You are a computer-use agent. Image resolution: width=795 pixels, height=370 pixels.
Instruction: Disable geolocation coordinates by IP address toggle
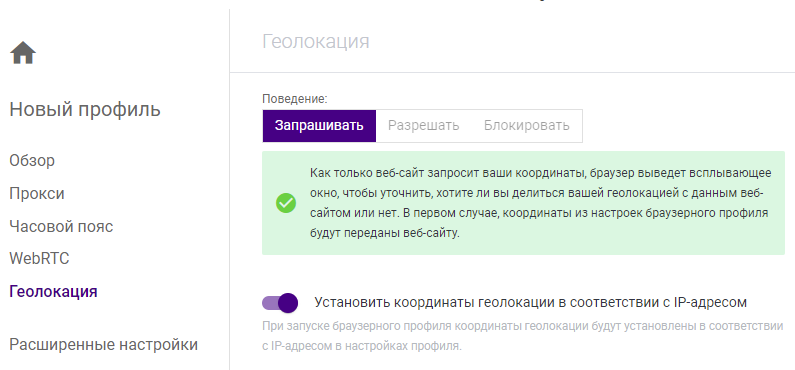click(x=280, y=303)
